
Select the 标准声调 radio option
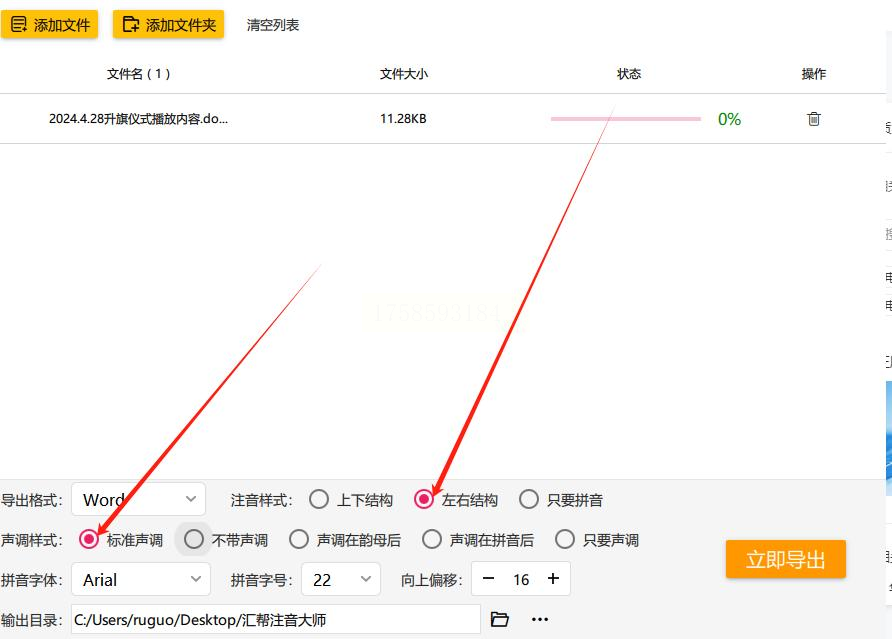(89, 539)
